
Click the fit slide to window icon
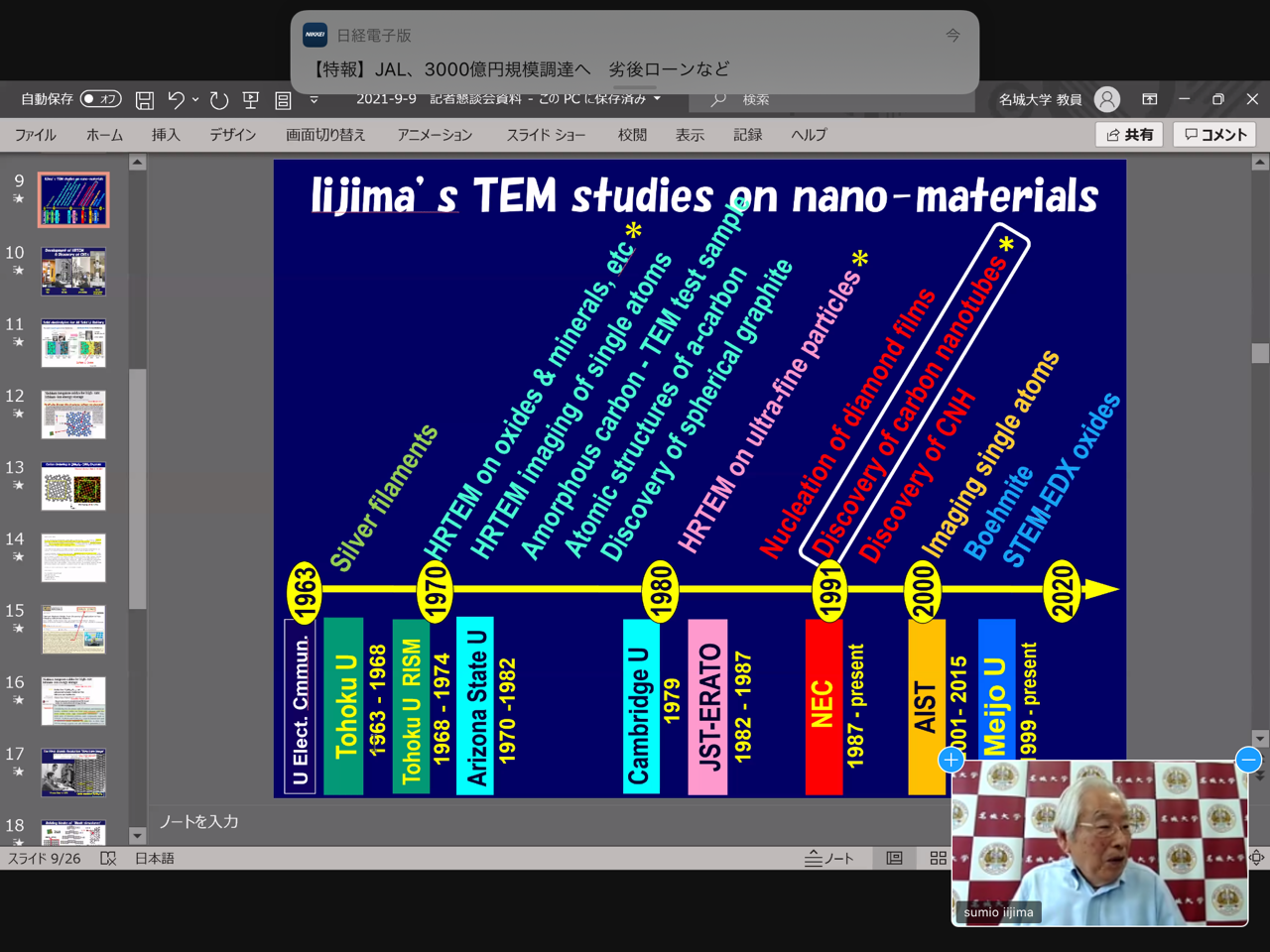1257,858
